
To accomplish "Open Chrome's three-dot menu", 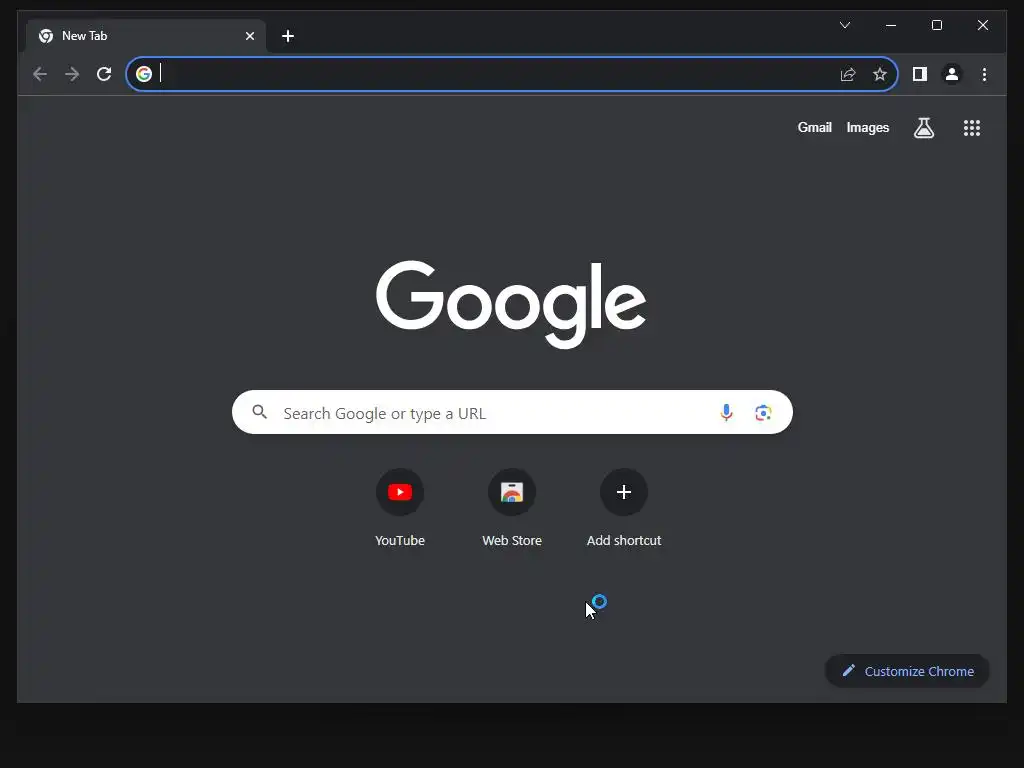I will click(984, 74).
